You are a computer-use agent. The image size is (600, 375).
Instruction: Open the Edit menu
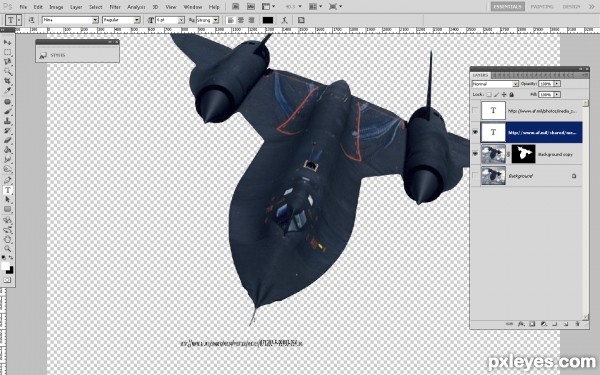point(38,7)
